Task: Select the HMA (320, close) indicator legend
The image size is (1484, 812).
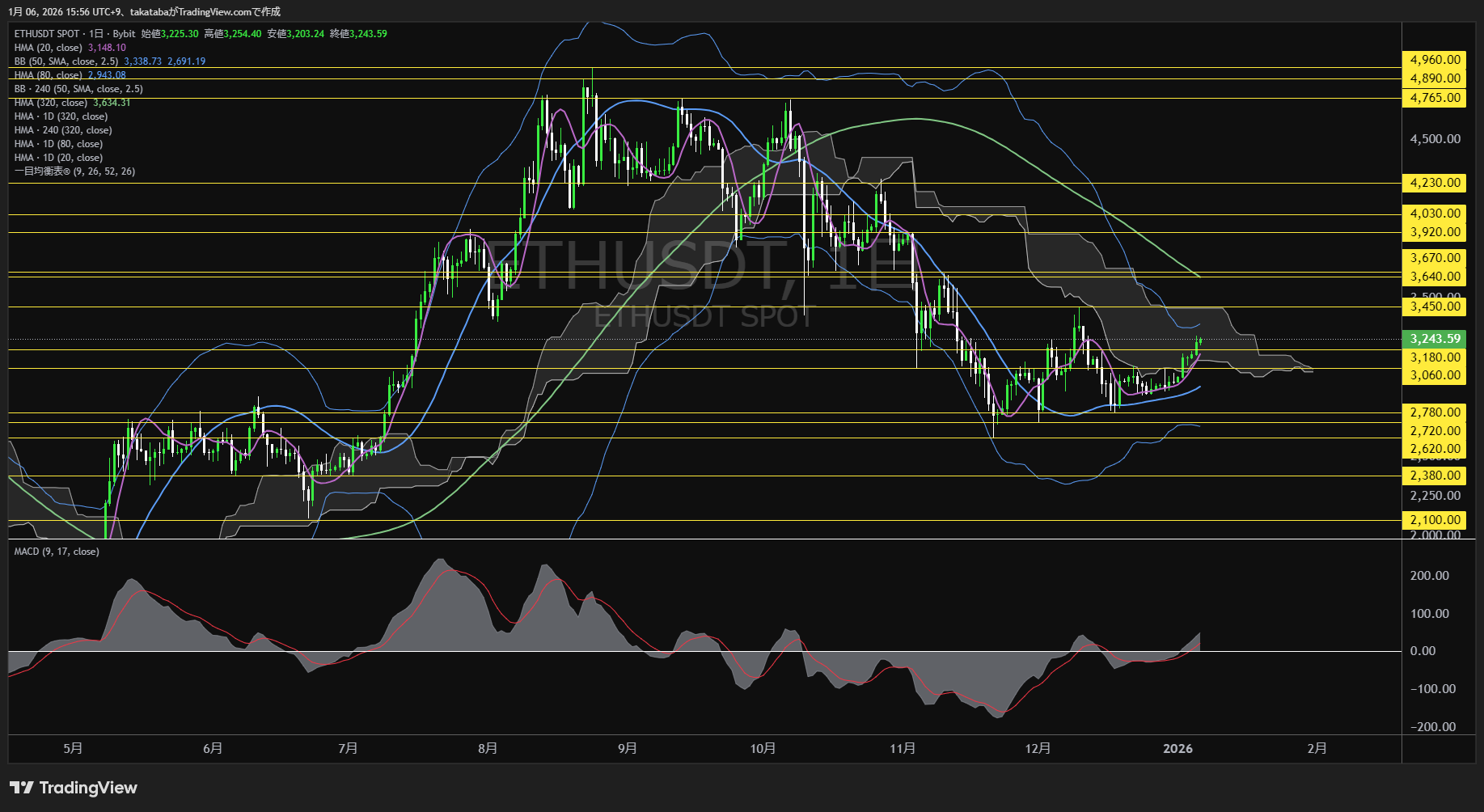Action: [51, 103]
